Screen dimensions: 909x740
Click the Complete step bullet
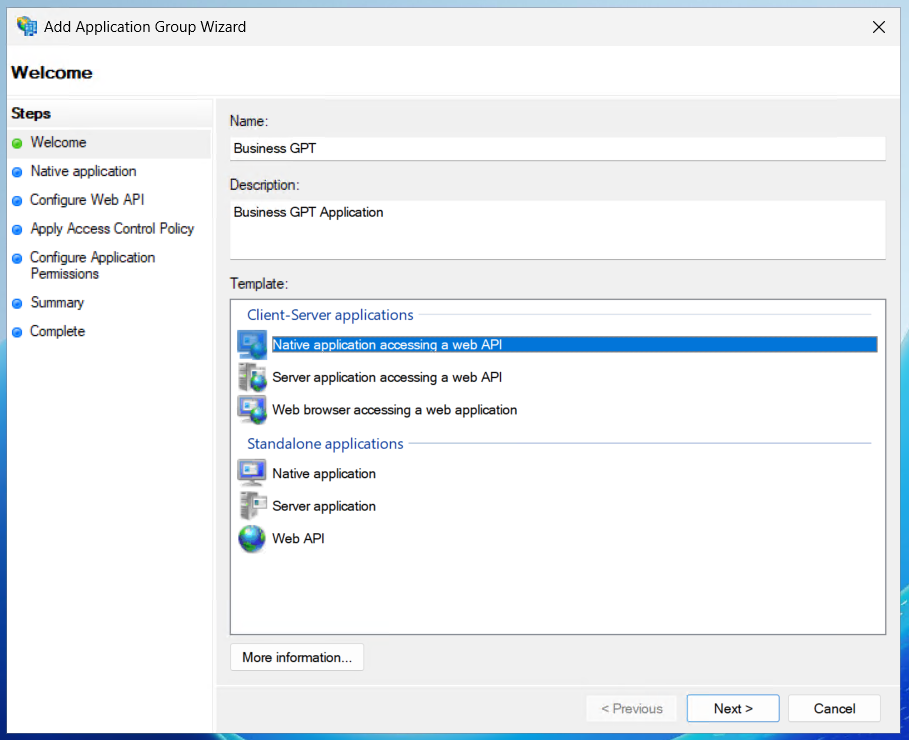point(17,332)
